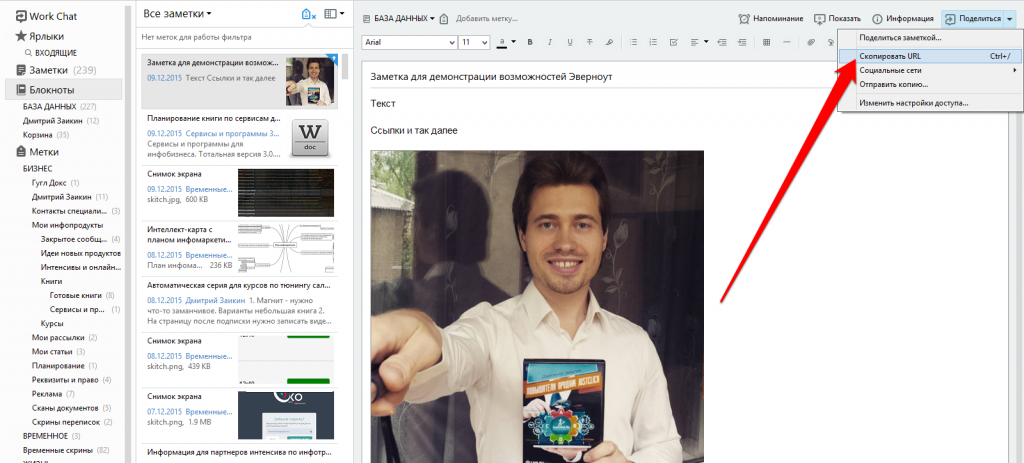Open the Социальные сети submenu

[930, 71]
